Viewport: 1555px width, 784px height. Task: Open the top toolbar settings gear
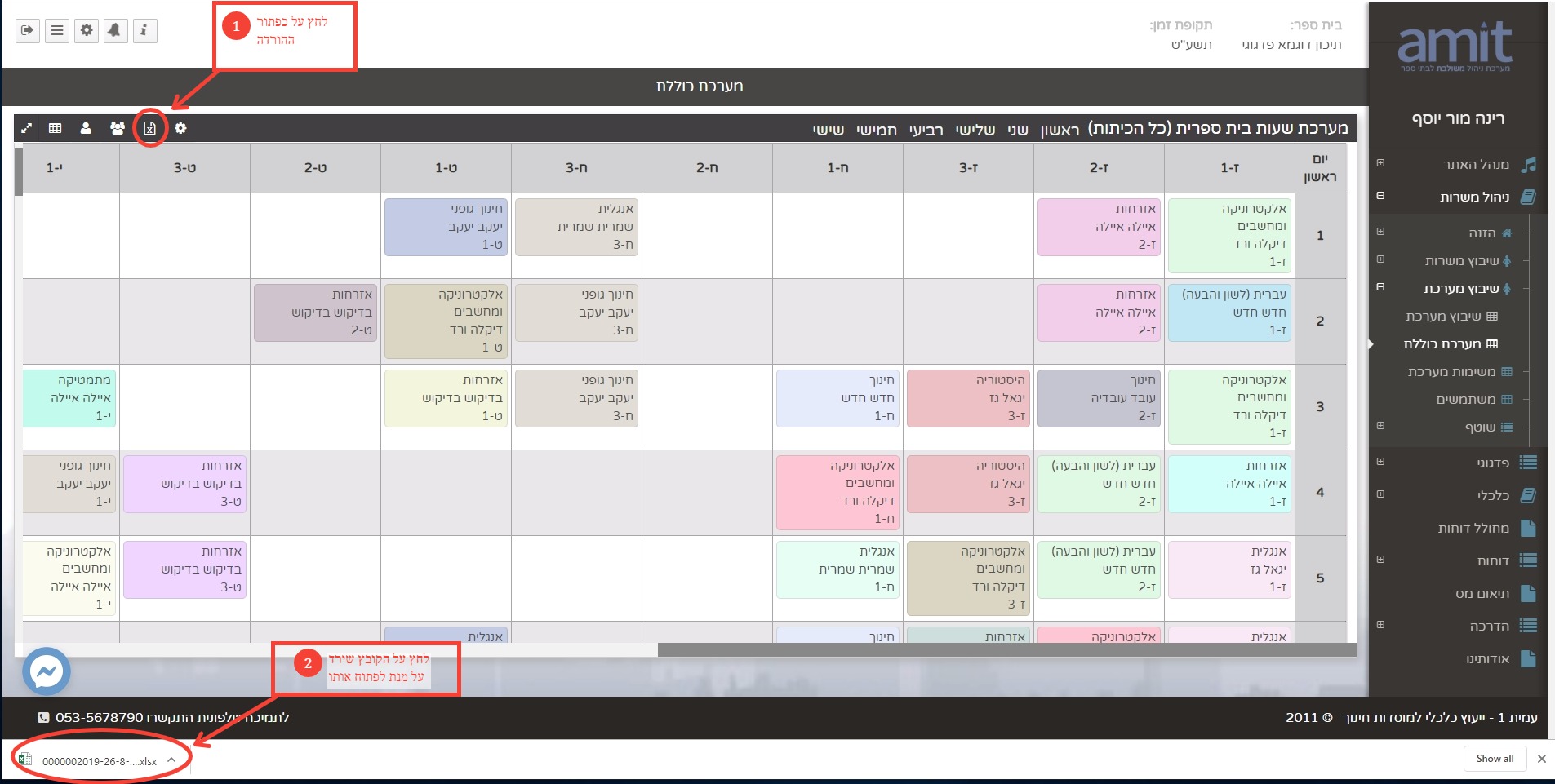[x=87, y=31]
